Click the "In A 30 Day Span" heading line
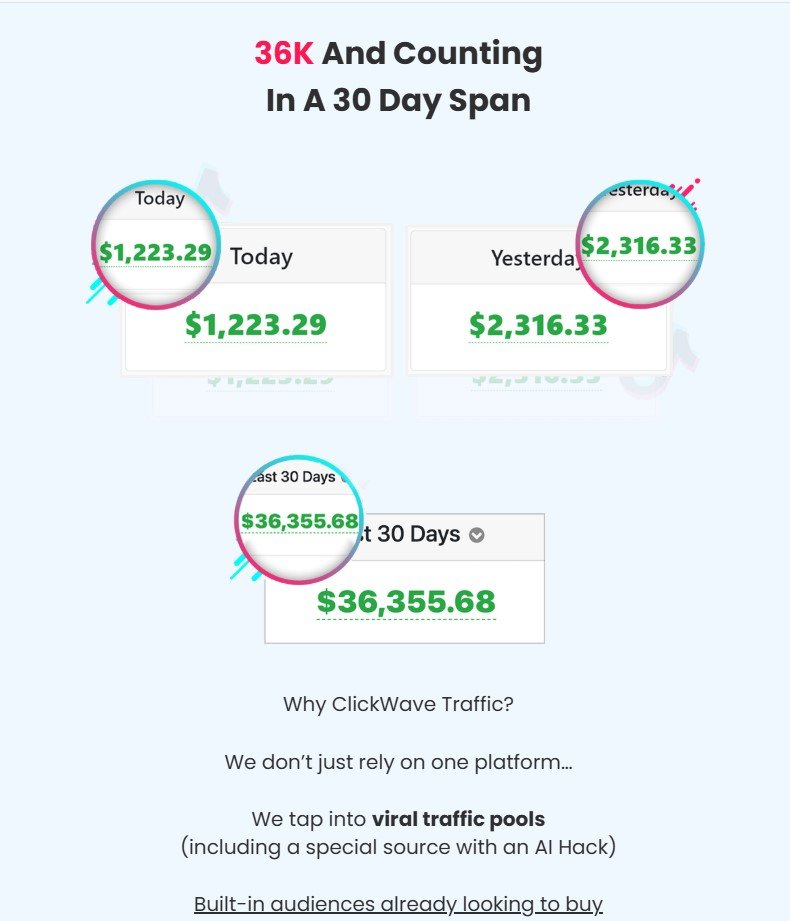 [x=398, y=100]
